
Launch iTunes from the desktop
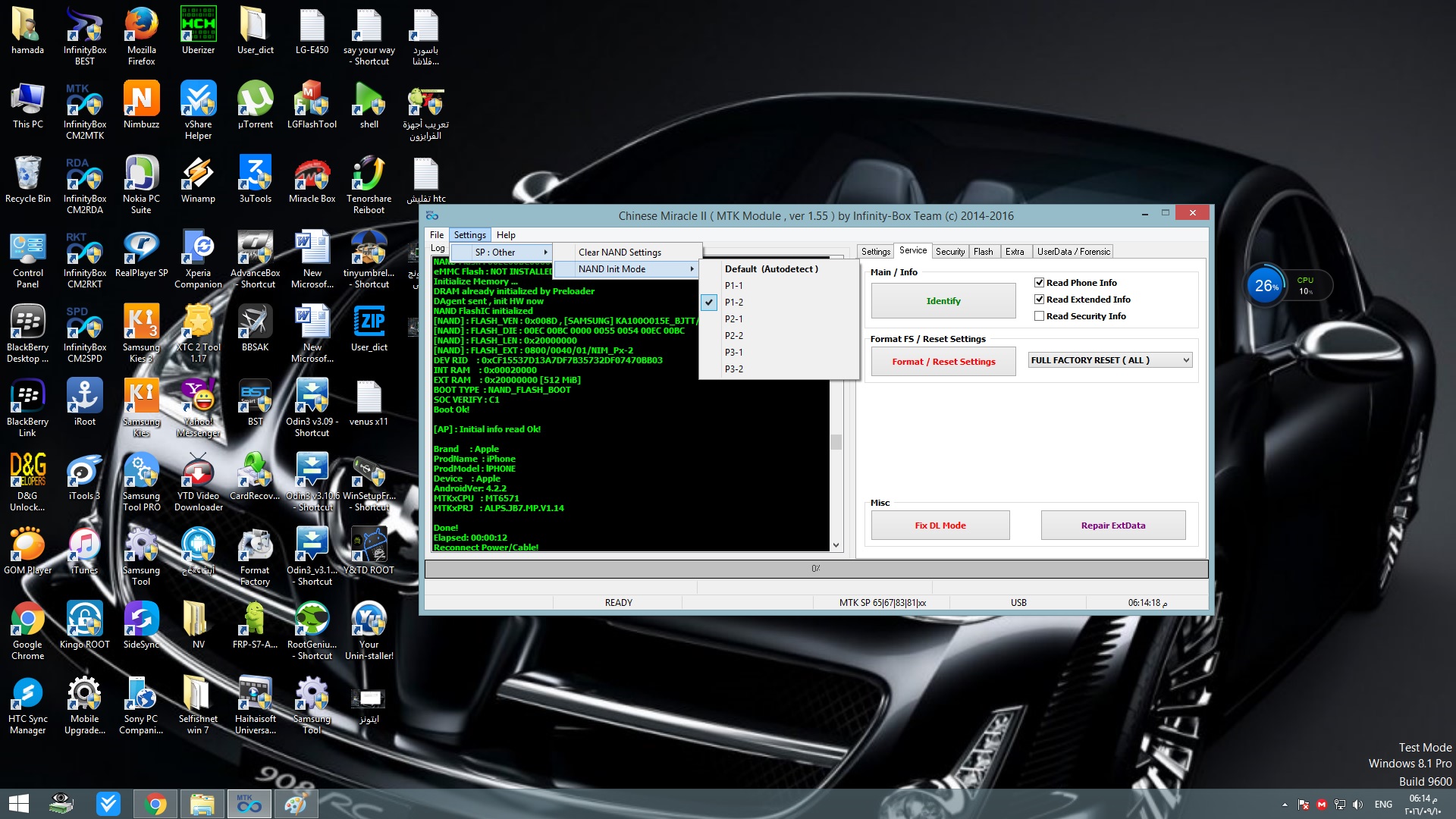(x=85, y=551)
